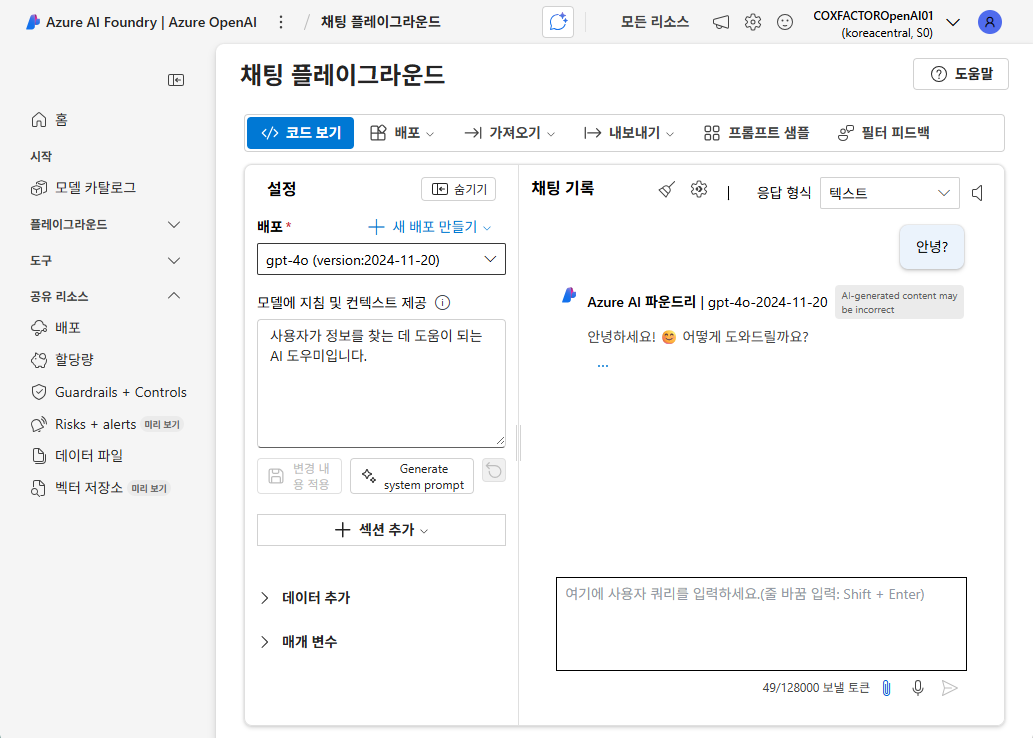Click inside the system message text area
Image resolution: width=1033 pixels, height=738 pixels.
[x=381, y=383]
